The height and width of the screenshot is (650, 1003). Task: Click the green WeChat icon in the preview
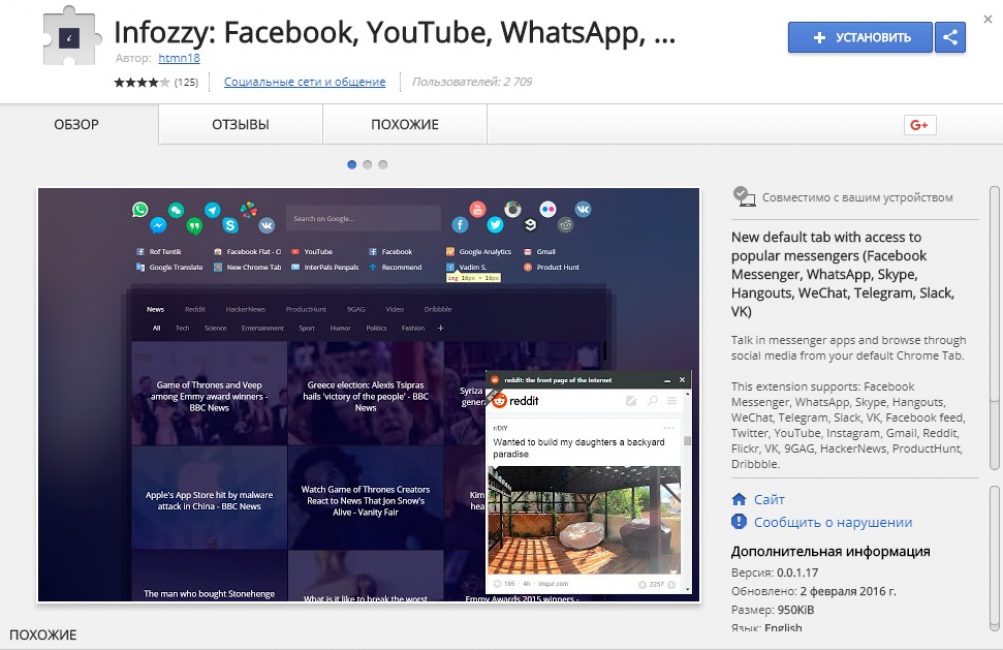tap(176, 210)
